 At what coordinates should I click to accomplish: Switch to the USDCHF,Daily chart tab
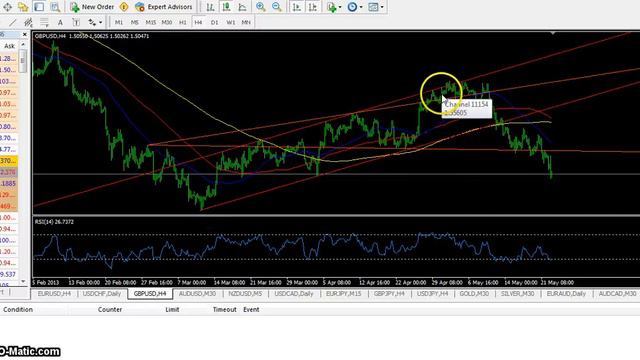pyautogui.click(x=102, y=293)
